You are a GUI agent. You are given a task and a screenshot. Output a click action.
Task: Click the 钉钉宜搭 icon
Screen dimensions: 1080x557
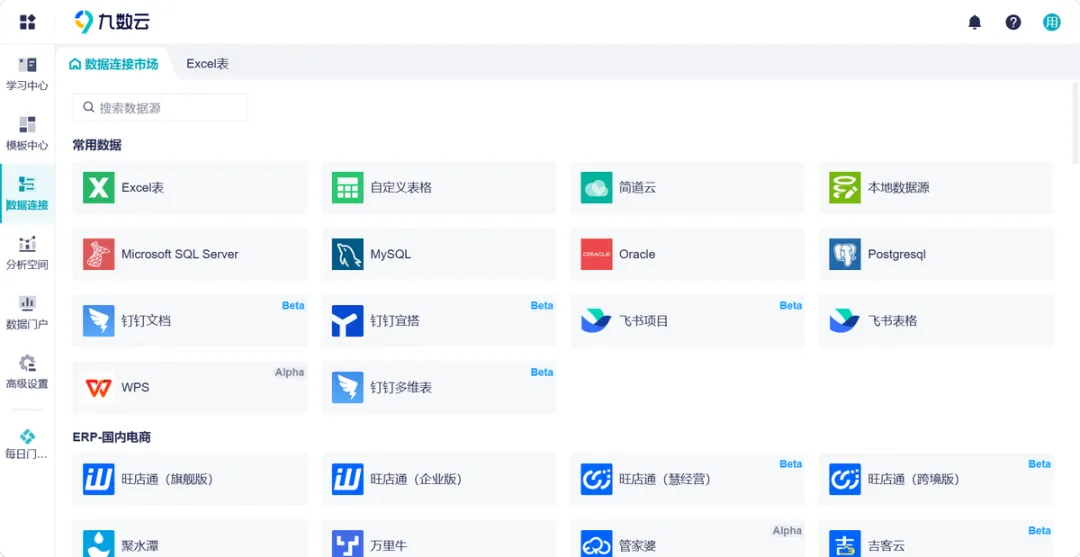tap(347, 321)
